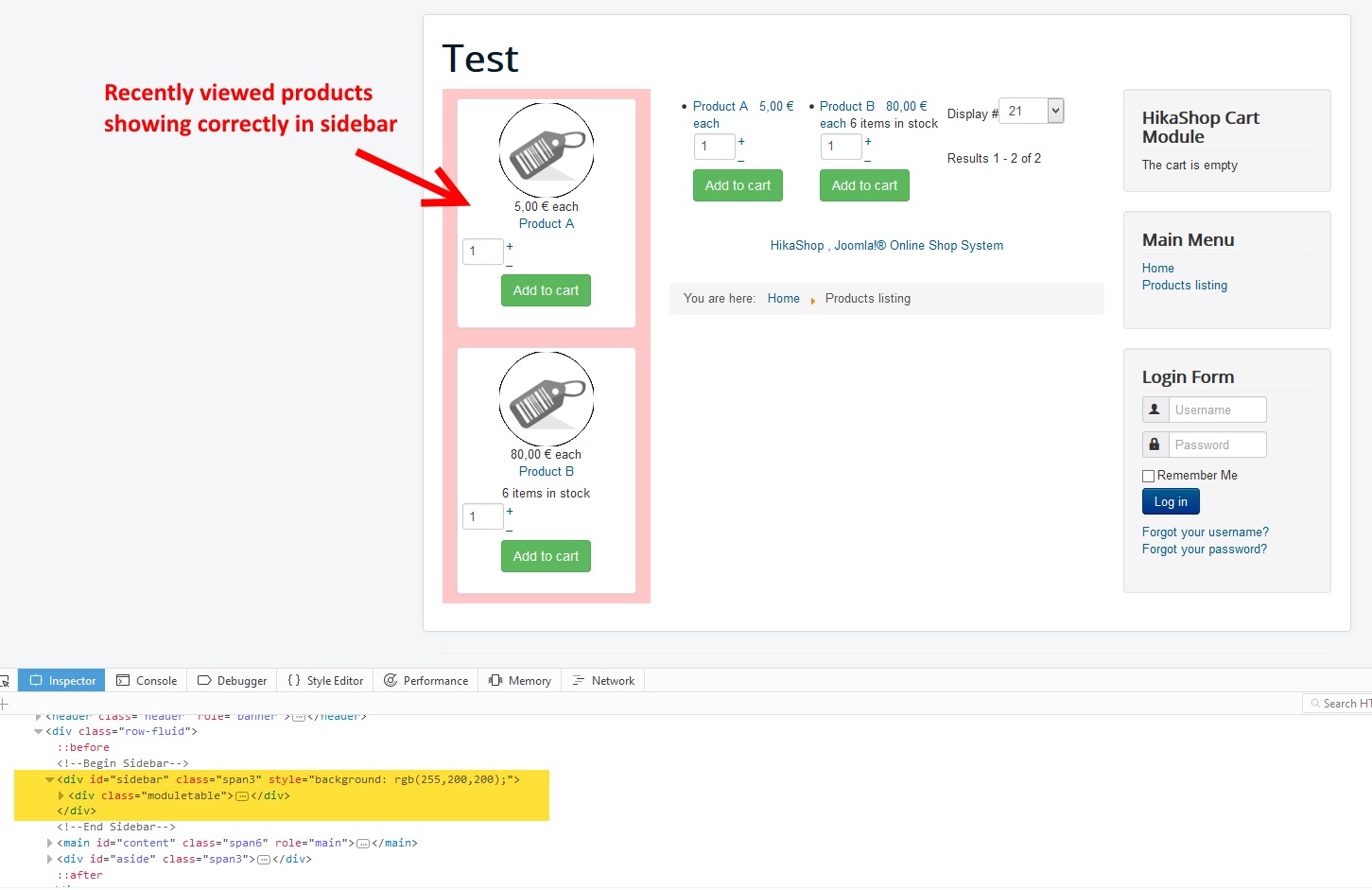Expand the div id aside node
This screenshot has height=890, width=1372.
[x=50, y=859]
